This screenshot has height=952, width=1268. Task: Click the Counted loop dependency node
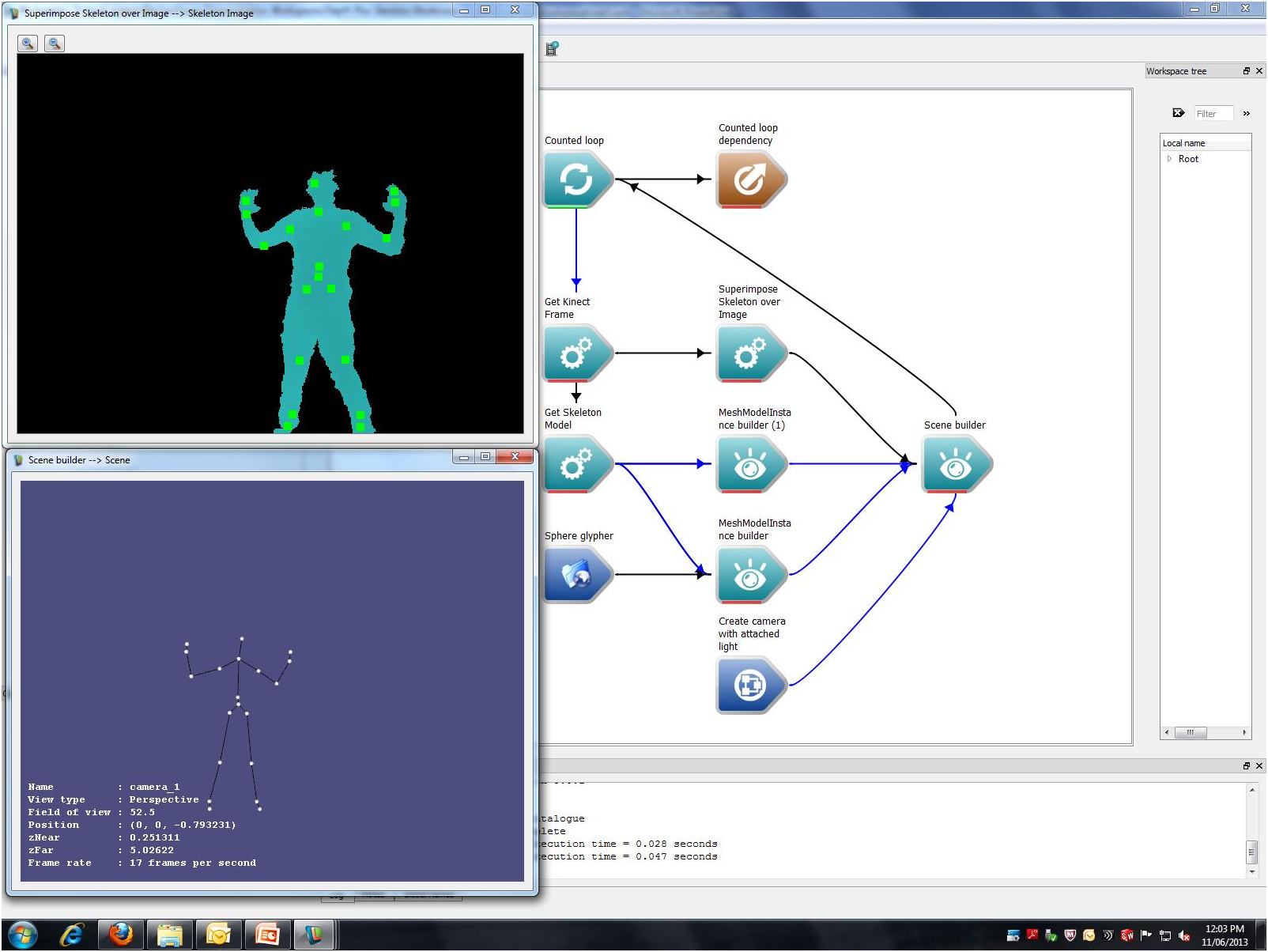pyautogui.click(x=750, y=179)
